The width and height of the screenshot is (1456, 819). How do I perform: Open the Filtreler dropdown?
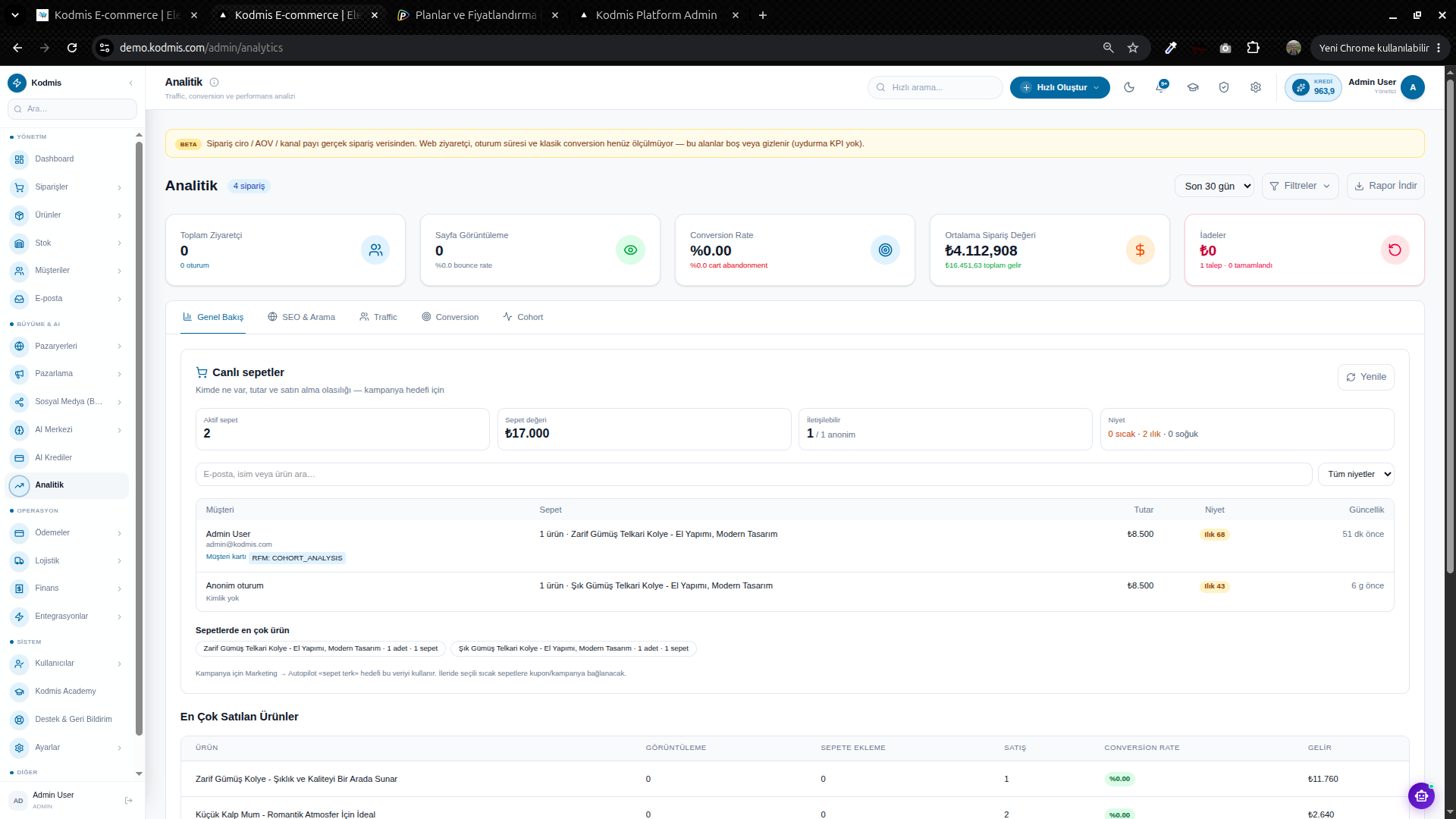pos(1300,186)
